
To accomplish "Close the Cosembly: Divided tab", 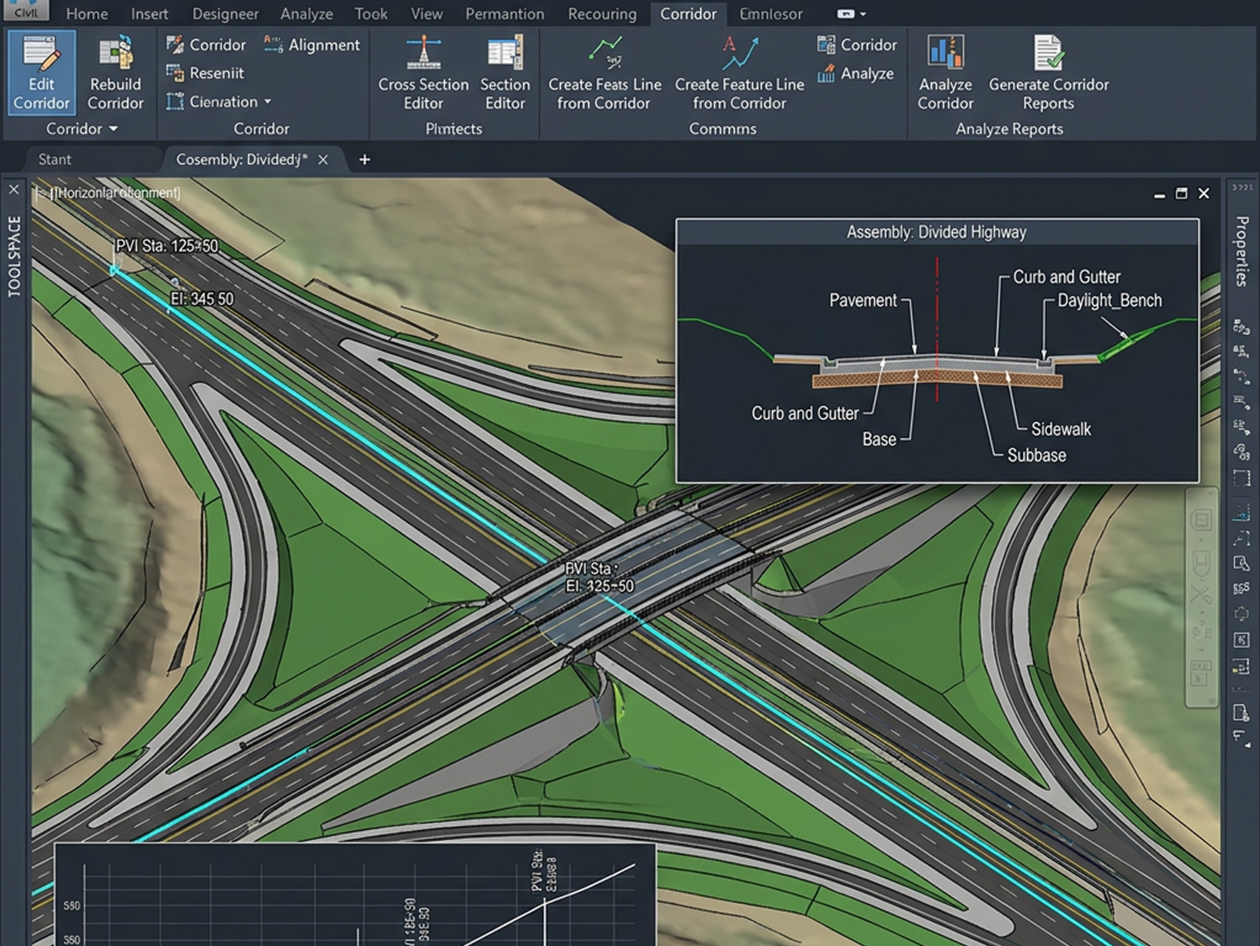I will tap(323, 159).
